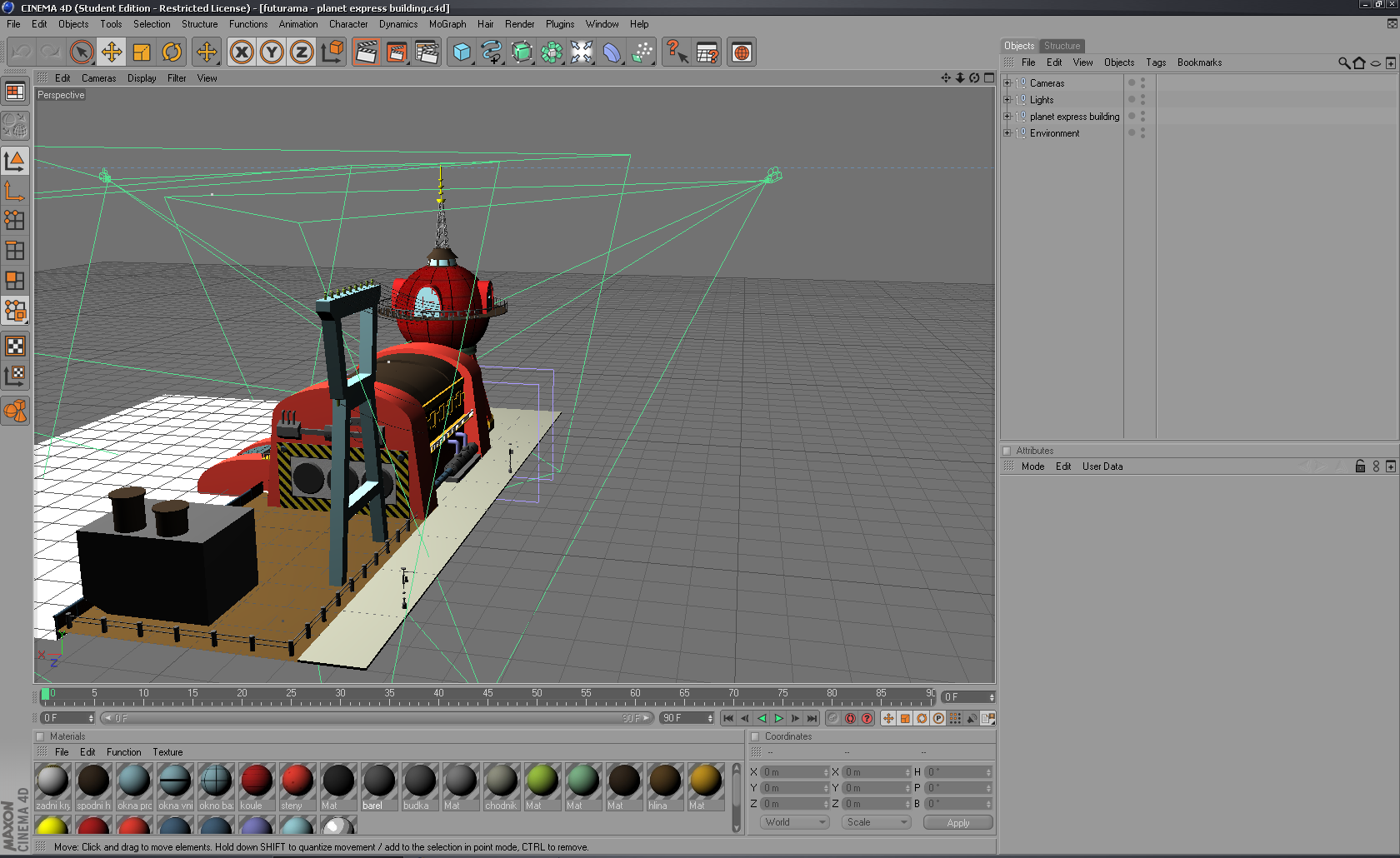Select the 'koule' red material
The height and width of the screenshot is (858, 1400).
pos(257,787)
